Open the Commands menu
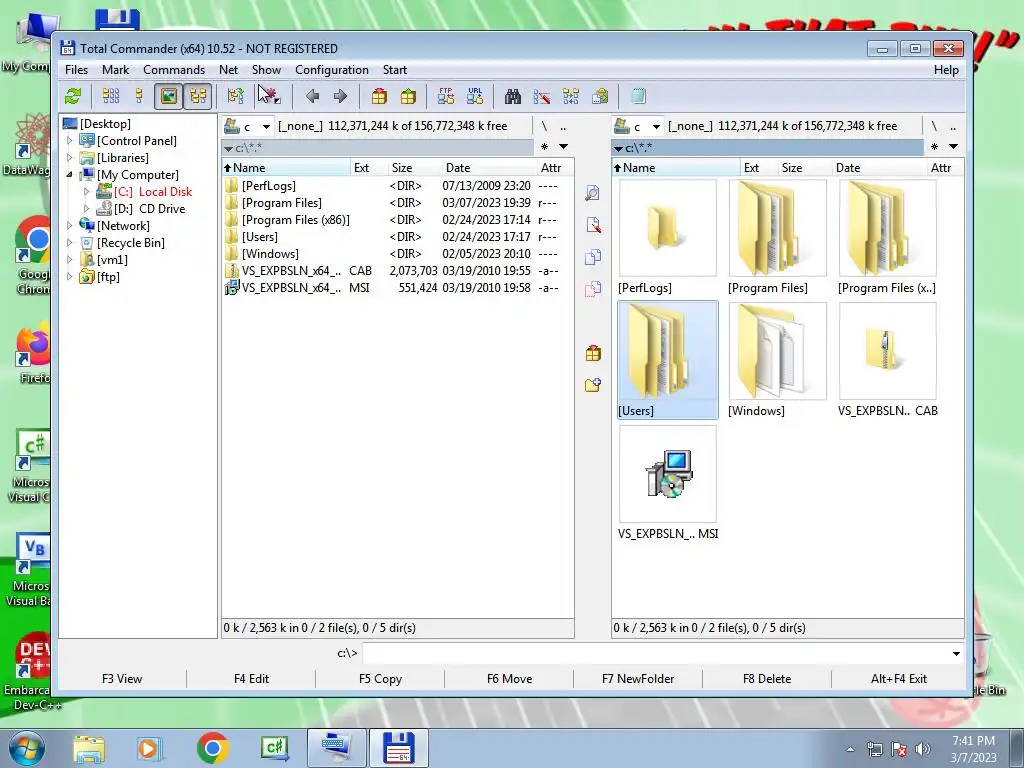 tap(174, 70)
